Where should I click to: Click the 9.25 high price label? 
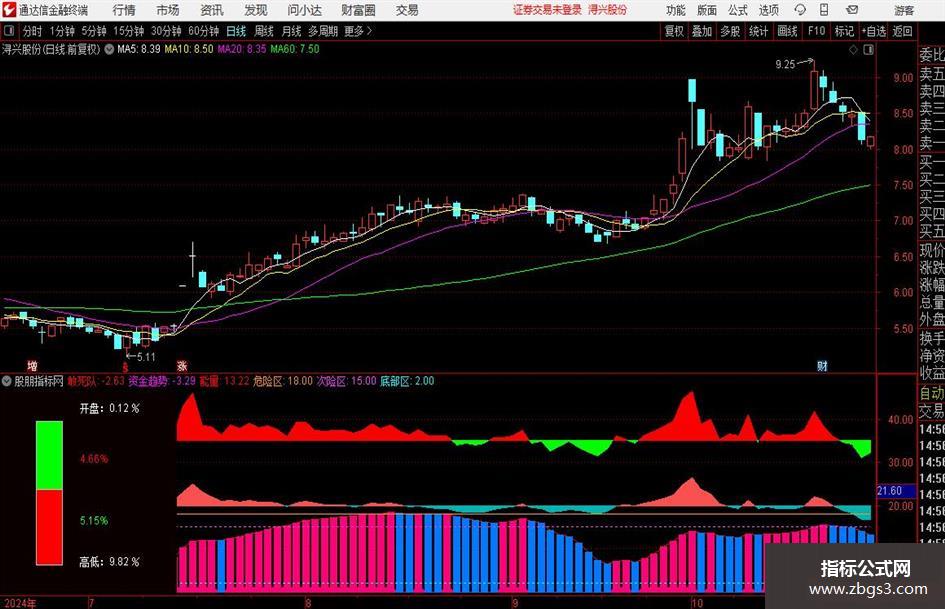785,65
